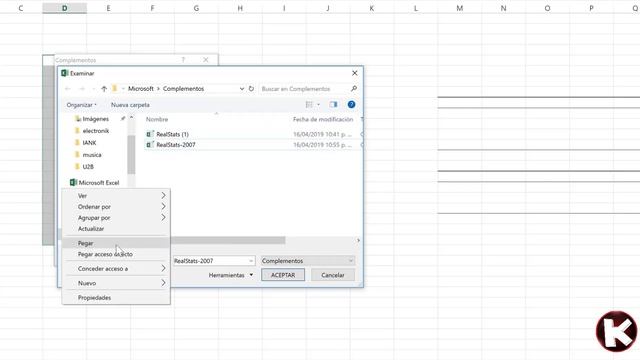Screen dimensions: 640x360
Task: Close the Examinar dialog
Action: click(354, 73)
